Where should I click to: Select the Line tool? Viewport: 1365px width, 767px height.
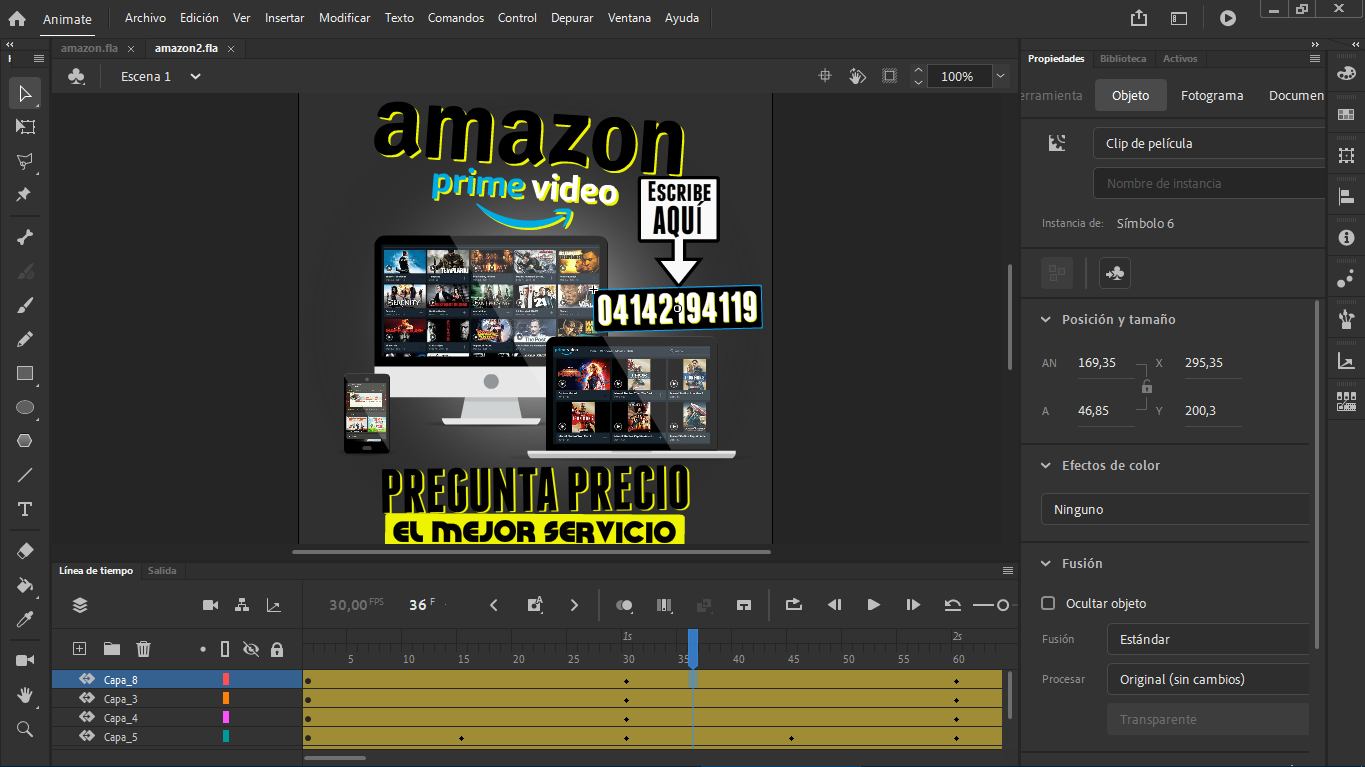click(x=25, y=475)
